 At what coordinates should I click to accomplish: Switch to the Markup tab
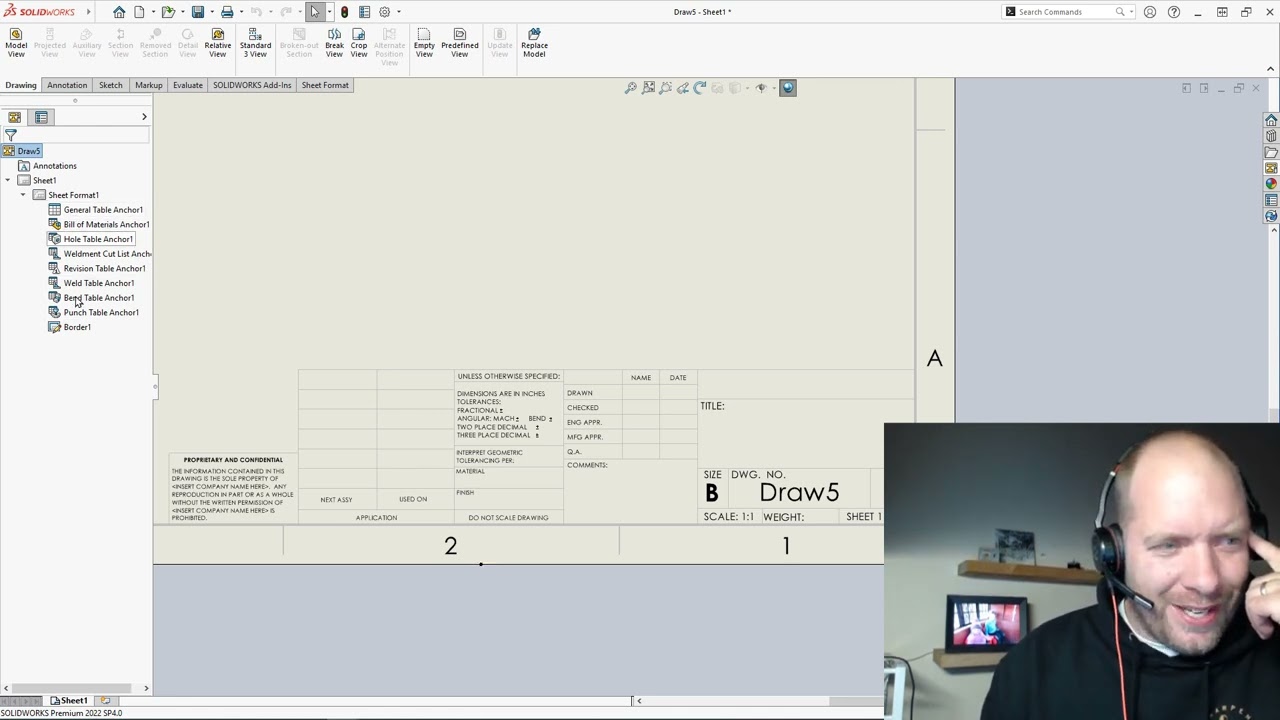(148, 85)
